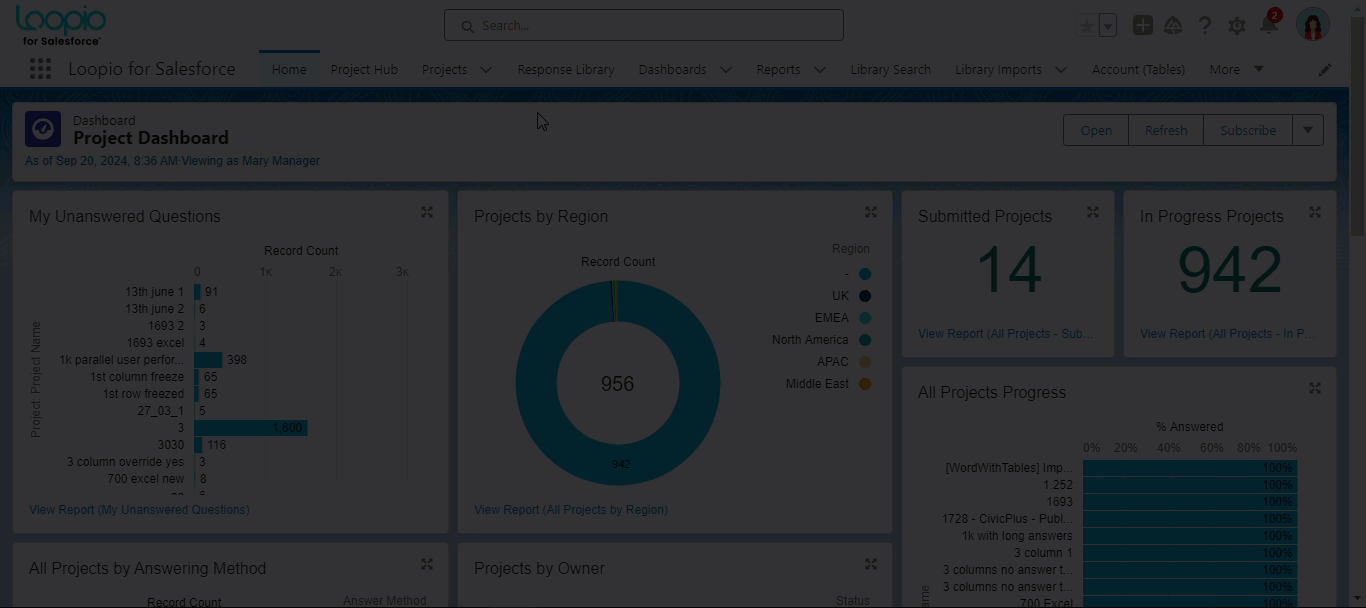
Task: Switch to the Project Hub tab
Action: pos(364,69)
